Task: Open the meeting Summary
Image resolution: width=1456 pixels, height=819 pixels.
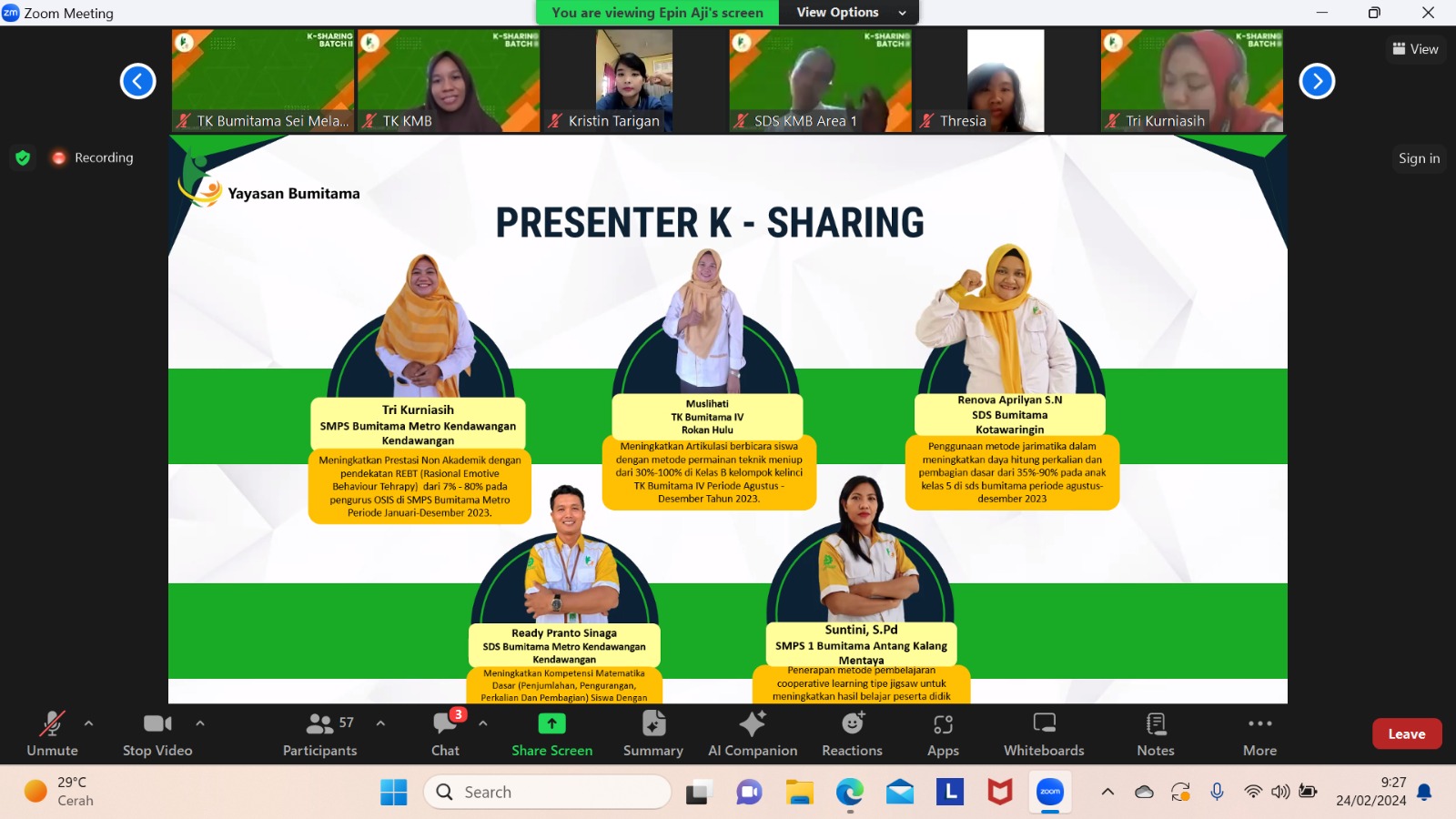Action: click(652, 733)
